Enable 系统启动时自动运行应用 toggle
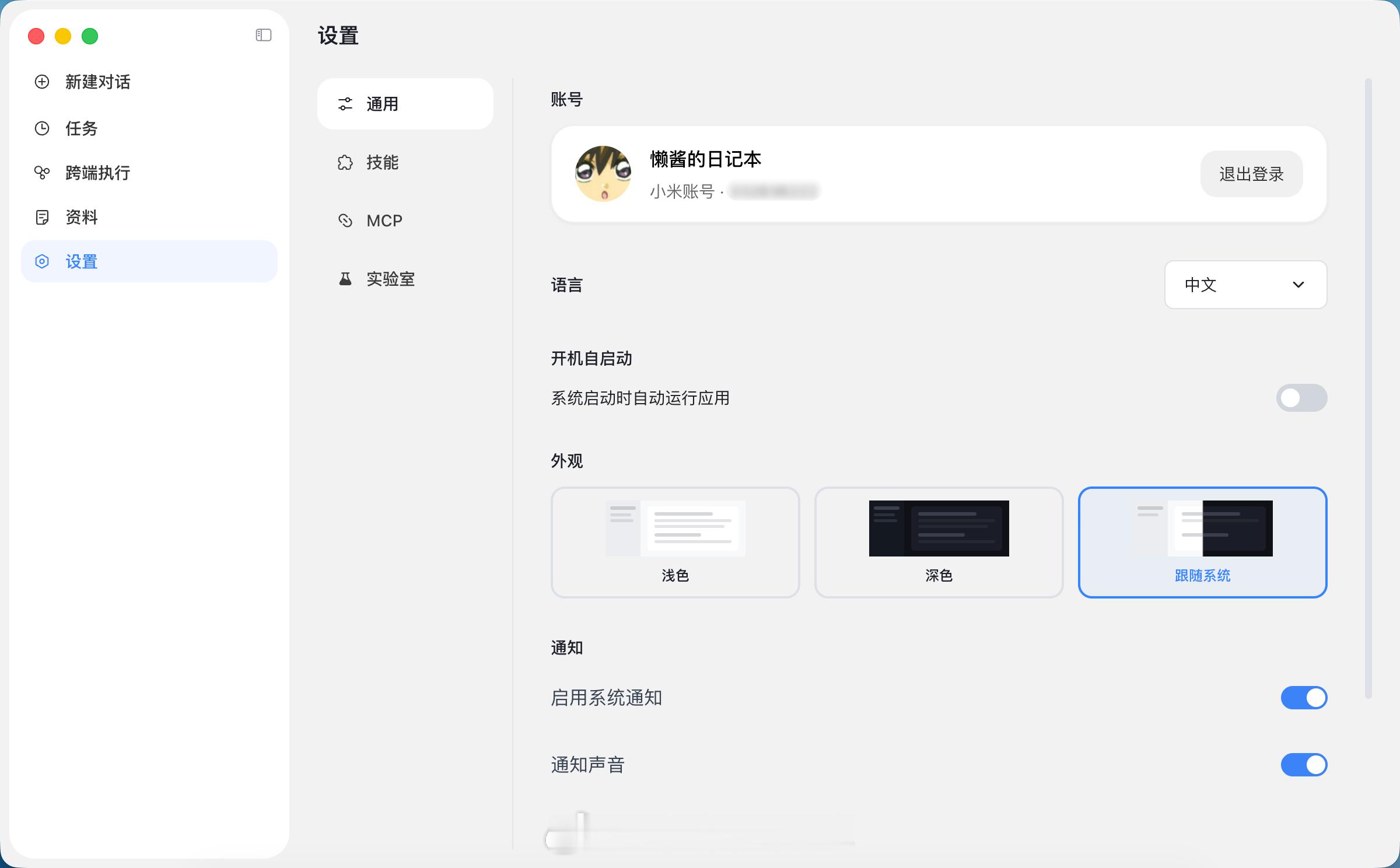The width and height of the screenshot is (1400, 868). pos(1301,398)
